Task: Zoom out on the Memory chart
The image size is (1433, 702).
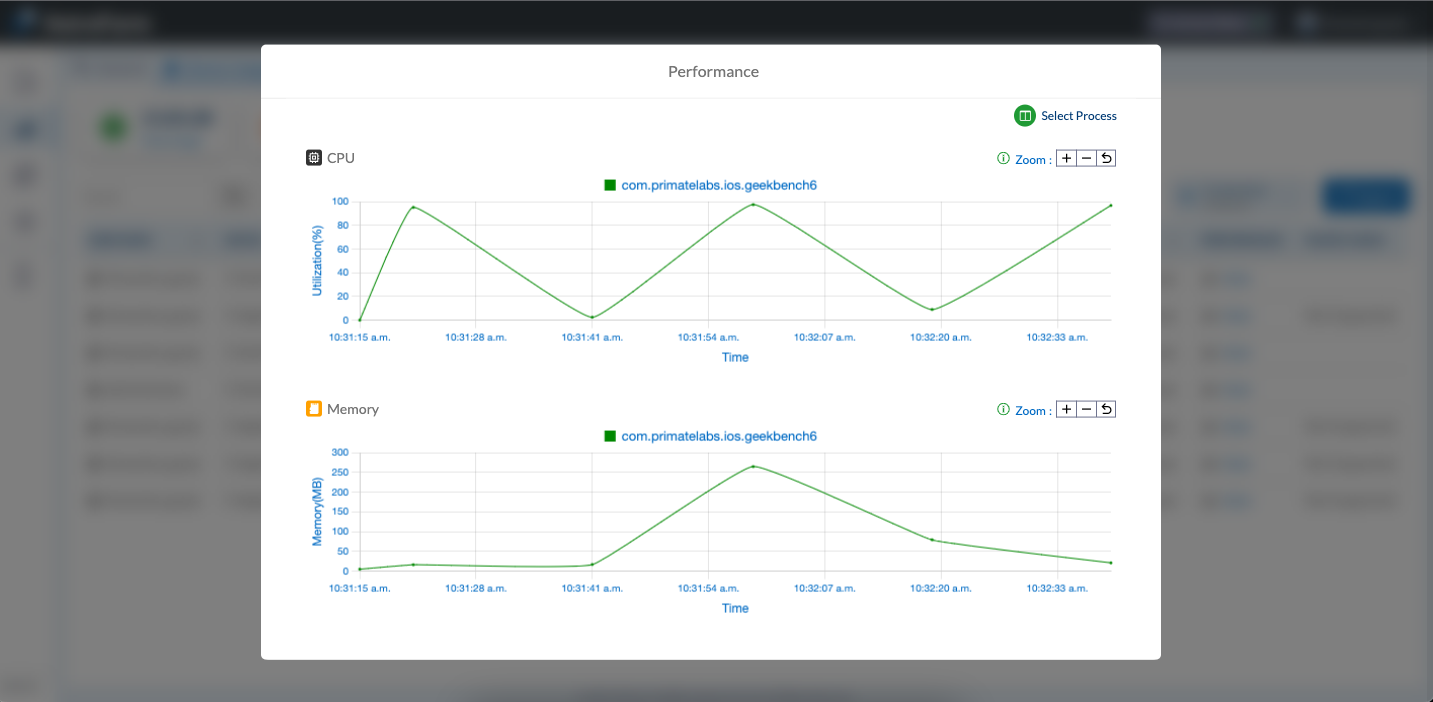Action: (1086, 409)
